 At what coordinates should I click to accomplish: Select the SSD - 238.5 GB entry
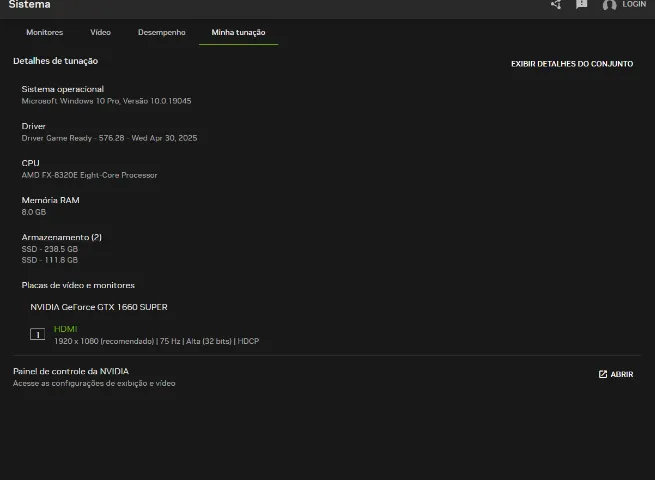tap(50, 249)
